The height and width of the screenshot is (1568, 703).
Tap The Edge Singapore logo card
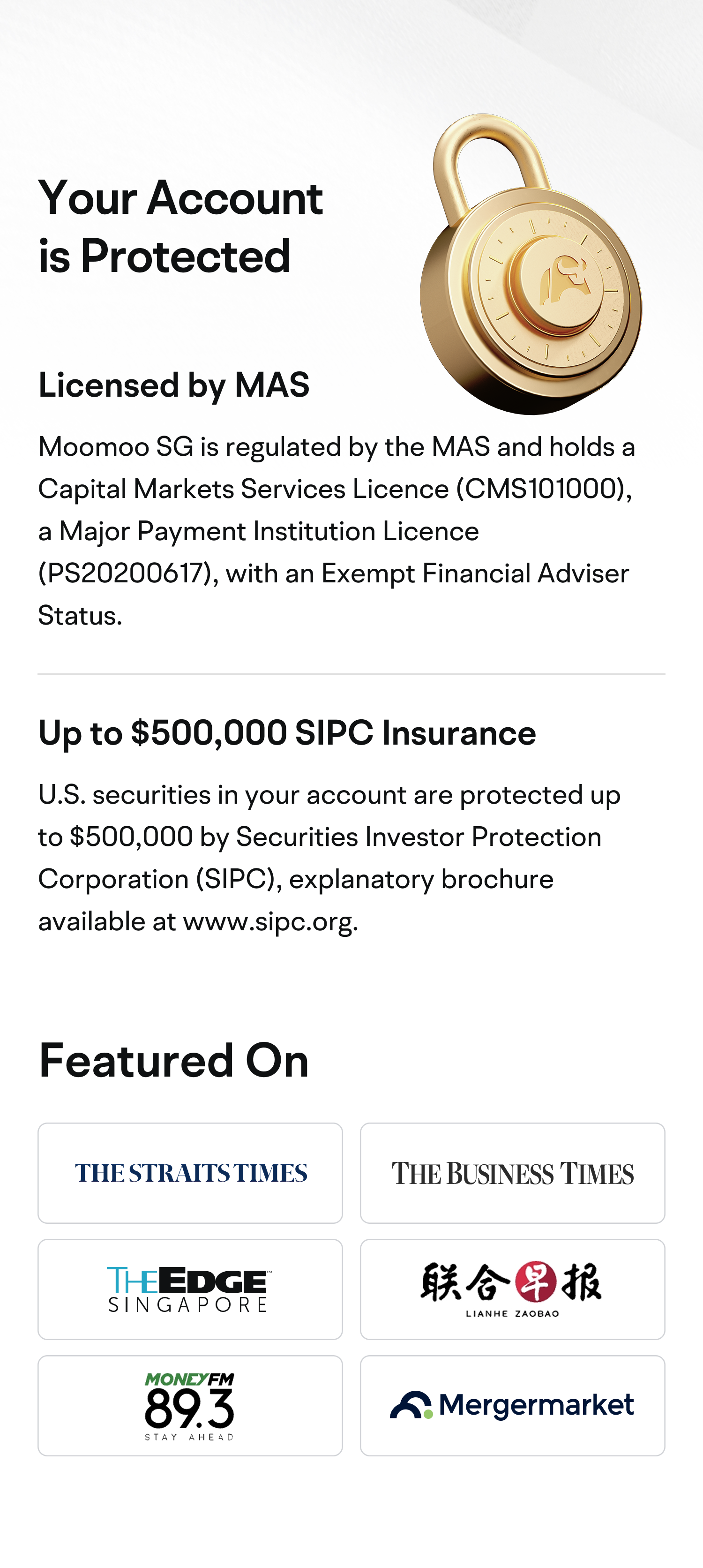(190, 1289)
